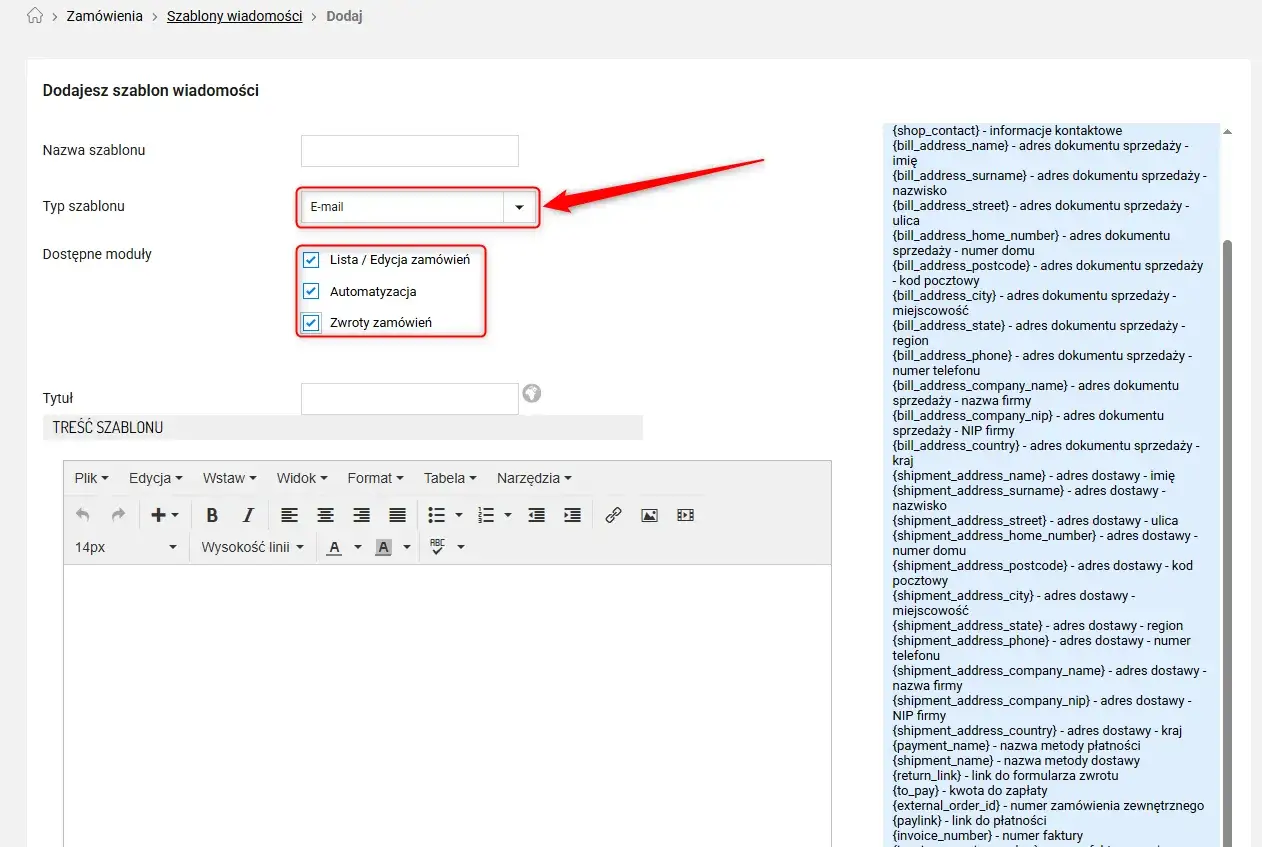Expand the numbered list style arrow

click(x=508, y=515)
